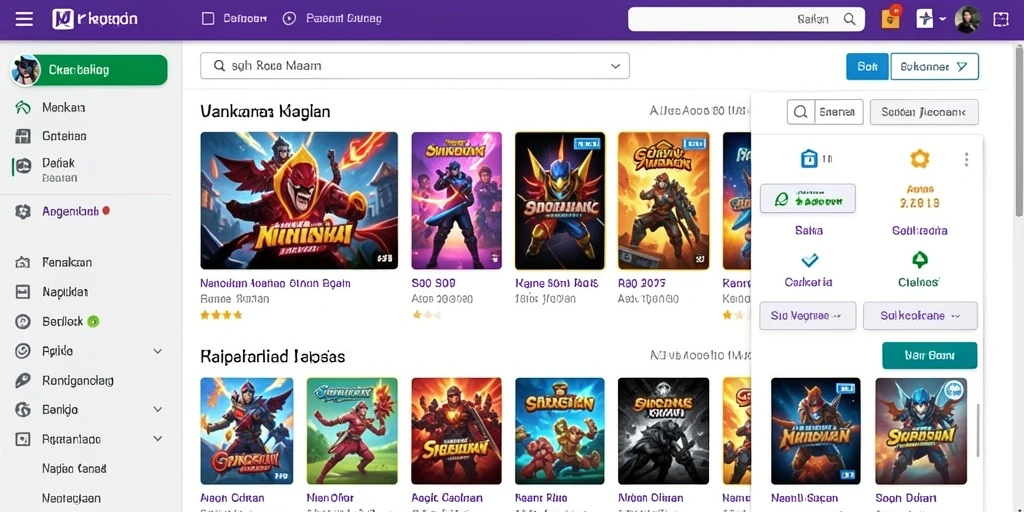1024x512 pixels.
Task: Open the green field game thumbnail in second row
Action: point(352,431)
